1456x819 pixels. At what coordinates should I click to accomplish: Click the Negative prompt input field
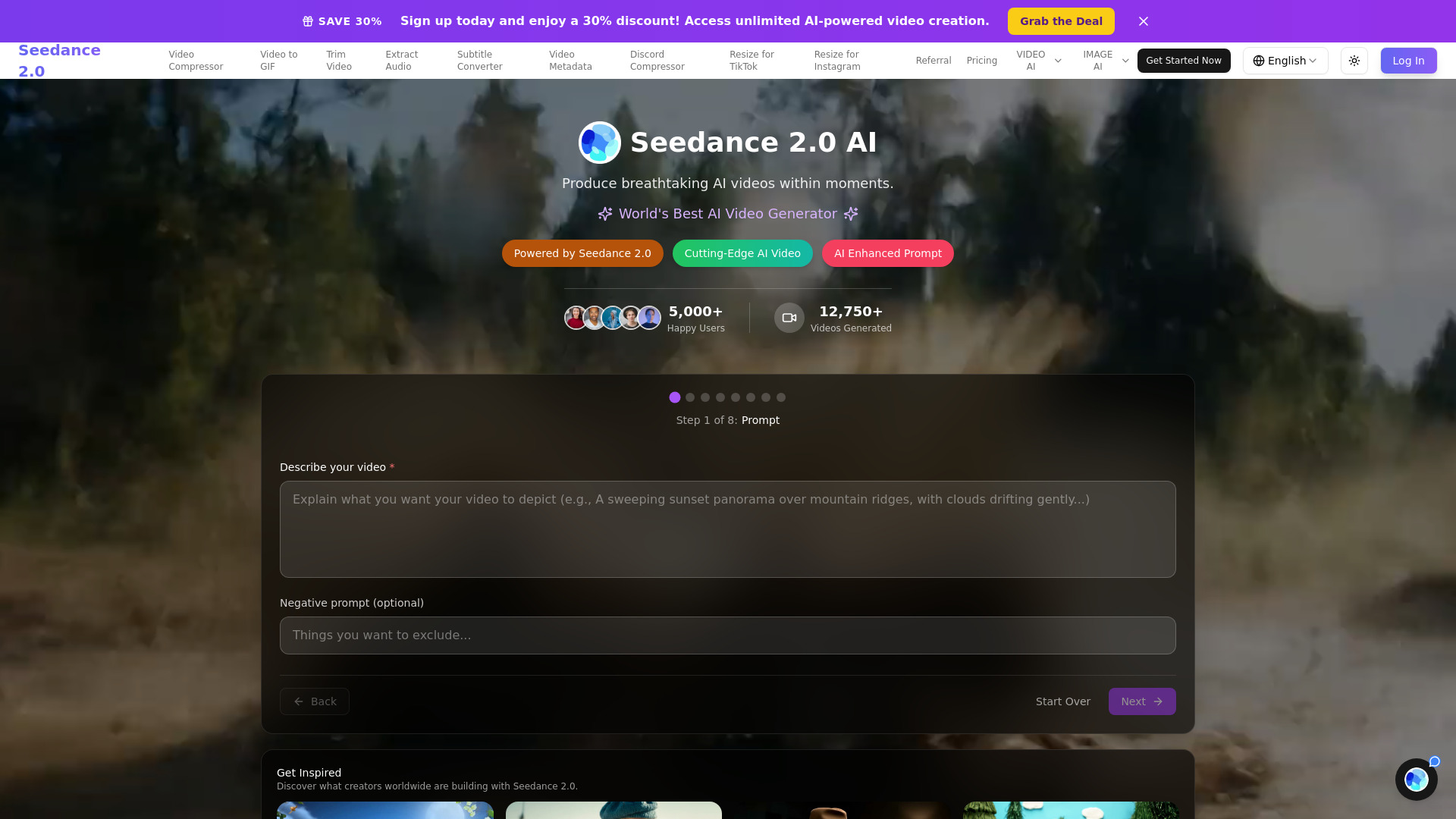pos(728,635)
